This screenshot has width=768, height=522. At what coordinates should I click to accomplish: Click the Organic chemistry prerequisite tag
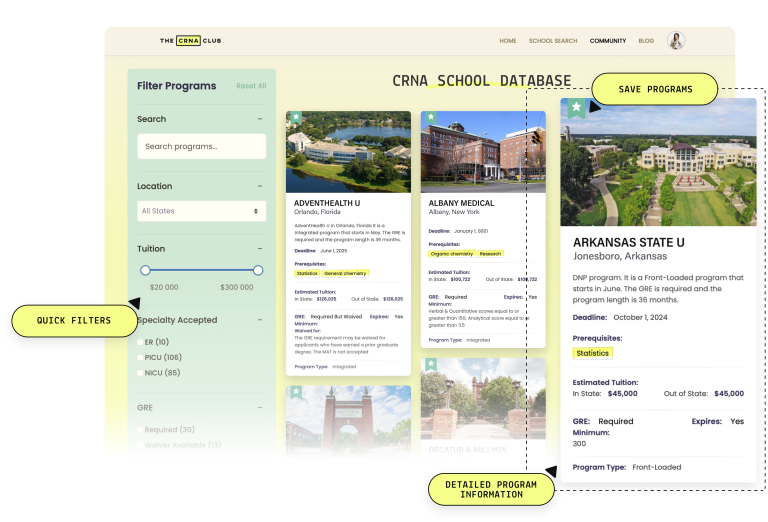pos(452,254)
